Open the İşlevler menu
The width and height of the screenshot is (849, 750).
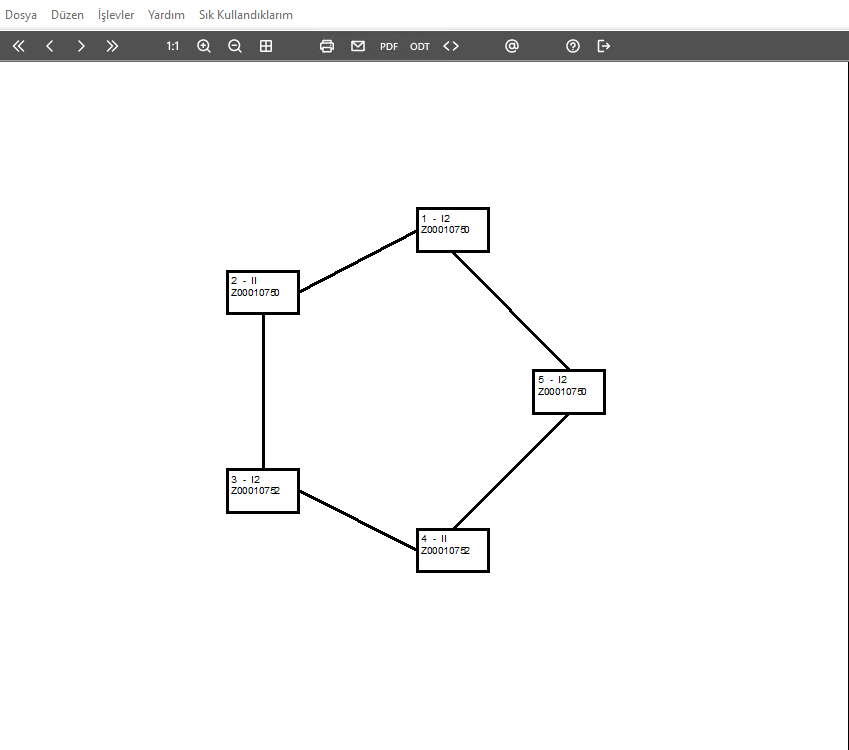(x=116, y=15)
